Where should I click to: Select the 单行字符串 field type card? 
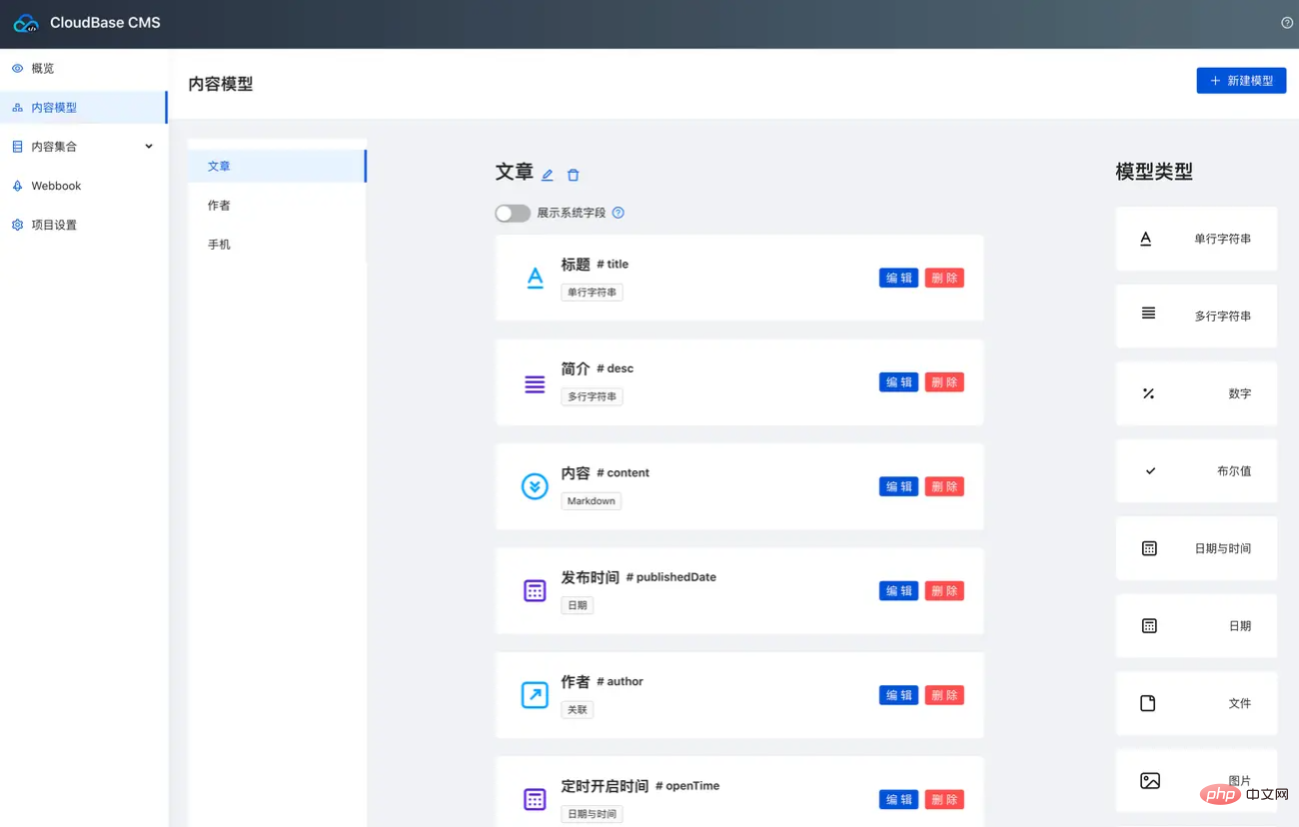pos(1196,239)
